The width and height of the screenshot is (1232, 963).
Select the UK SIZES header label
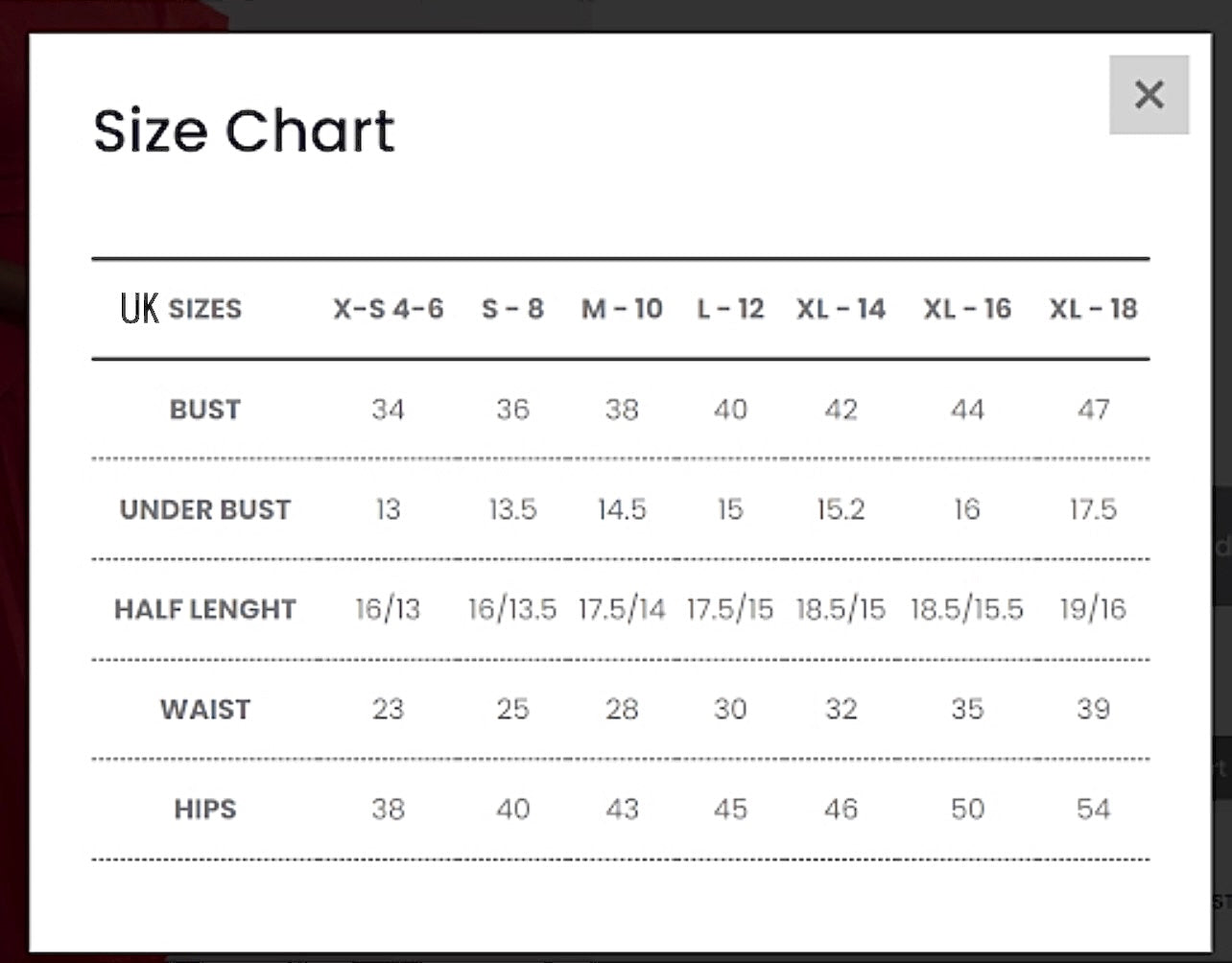181,309
